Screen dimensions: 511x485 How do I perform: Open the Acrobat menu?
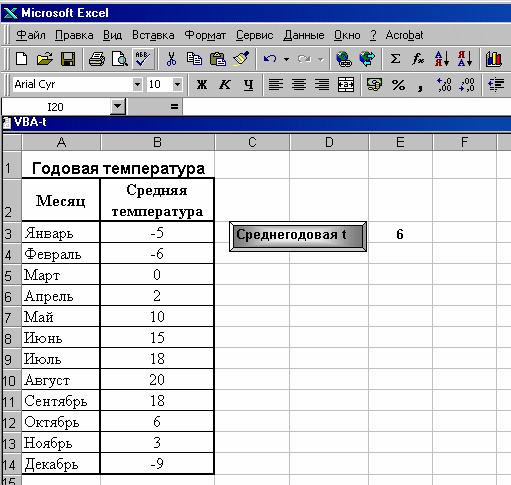[404, 35]
